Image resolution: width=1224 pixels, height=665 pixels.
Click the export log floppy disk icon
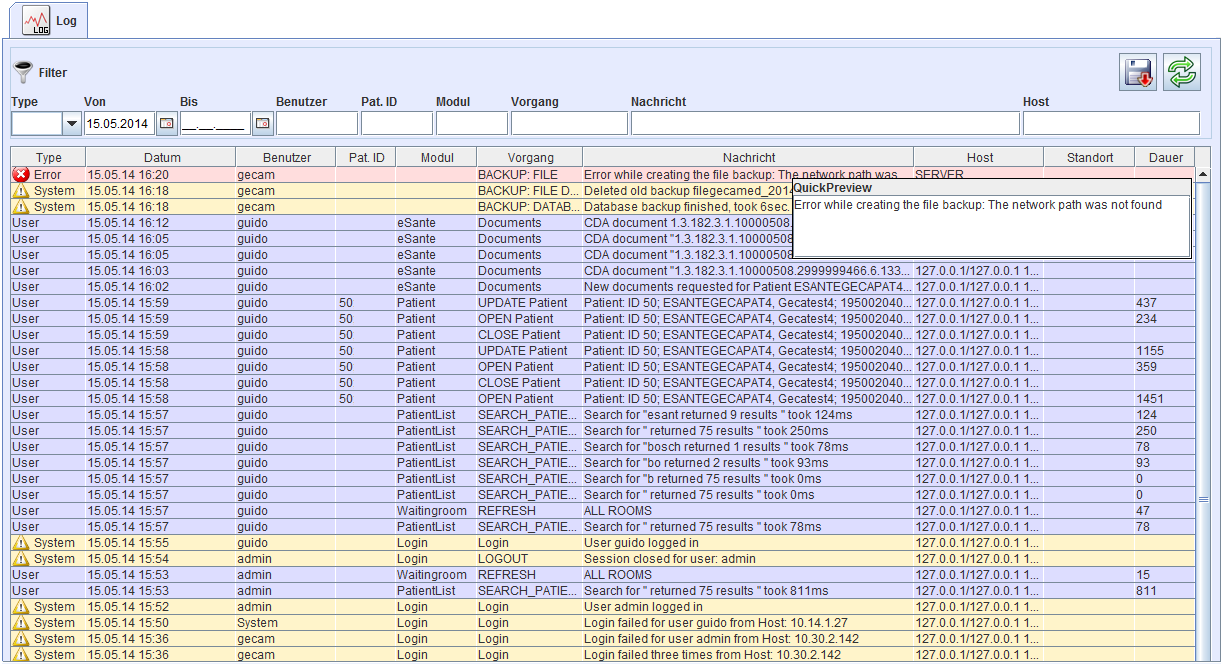1138,73
